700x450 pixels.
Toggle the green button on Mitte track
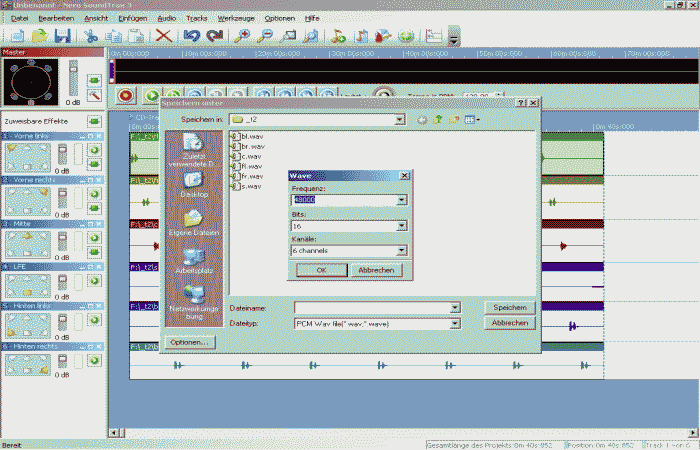[94, 239]
